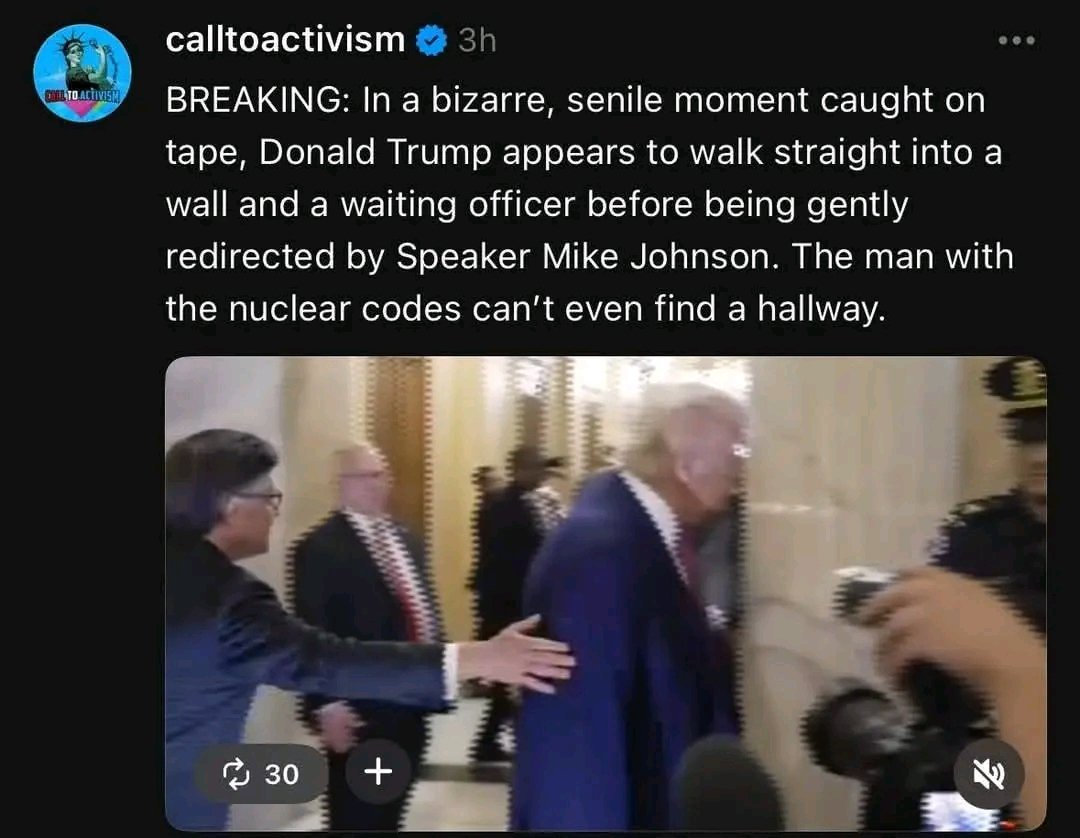The width and height of the screenshot is (1080, 838).
Task: Play the embedded hallway video
Action: pyautogui.click(x=605, y=593)
